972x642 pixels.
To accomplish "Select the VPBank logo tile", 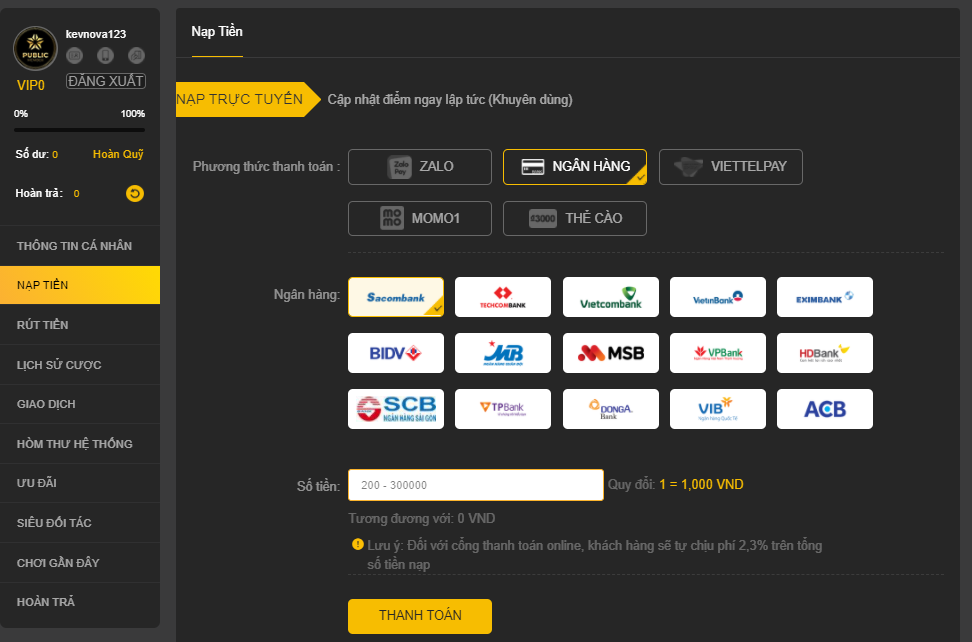I will pyautogui.click(x=718, y=353).
